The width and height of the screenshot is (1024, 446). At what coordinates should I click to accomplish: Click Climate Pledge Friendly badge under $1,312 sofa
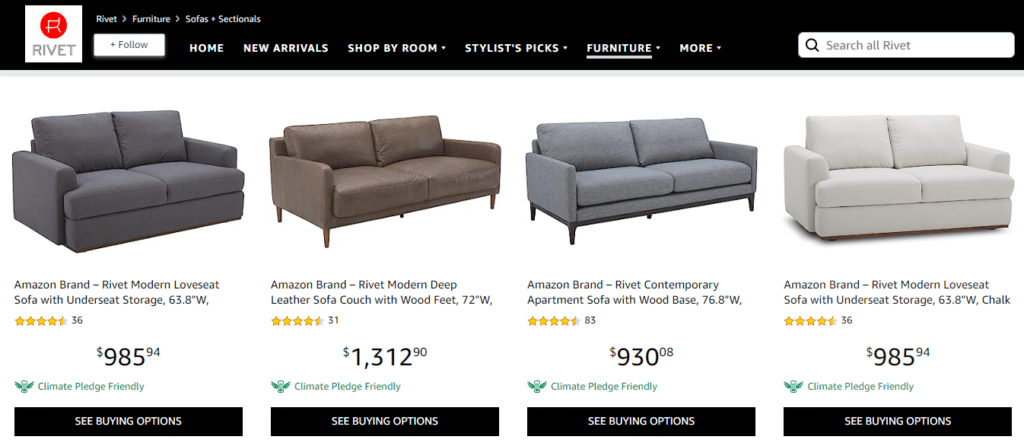(336, 387)
